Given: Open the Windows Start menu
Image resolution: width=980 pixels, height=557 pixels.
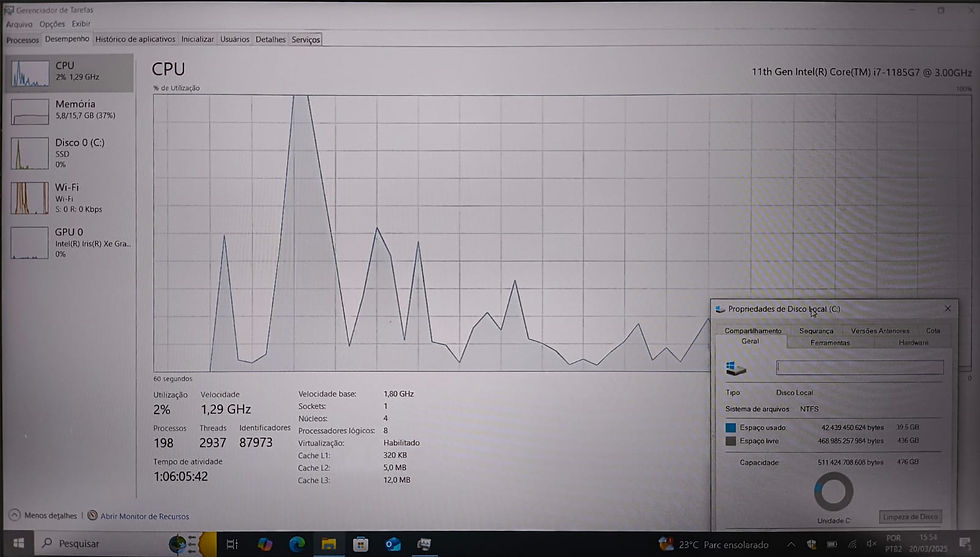Looking at the screenshot, I should pyautogui.click(x=18, y=543).
